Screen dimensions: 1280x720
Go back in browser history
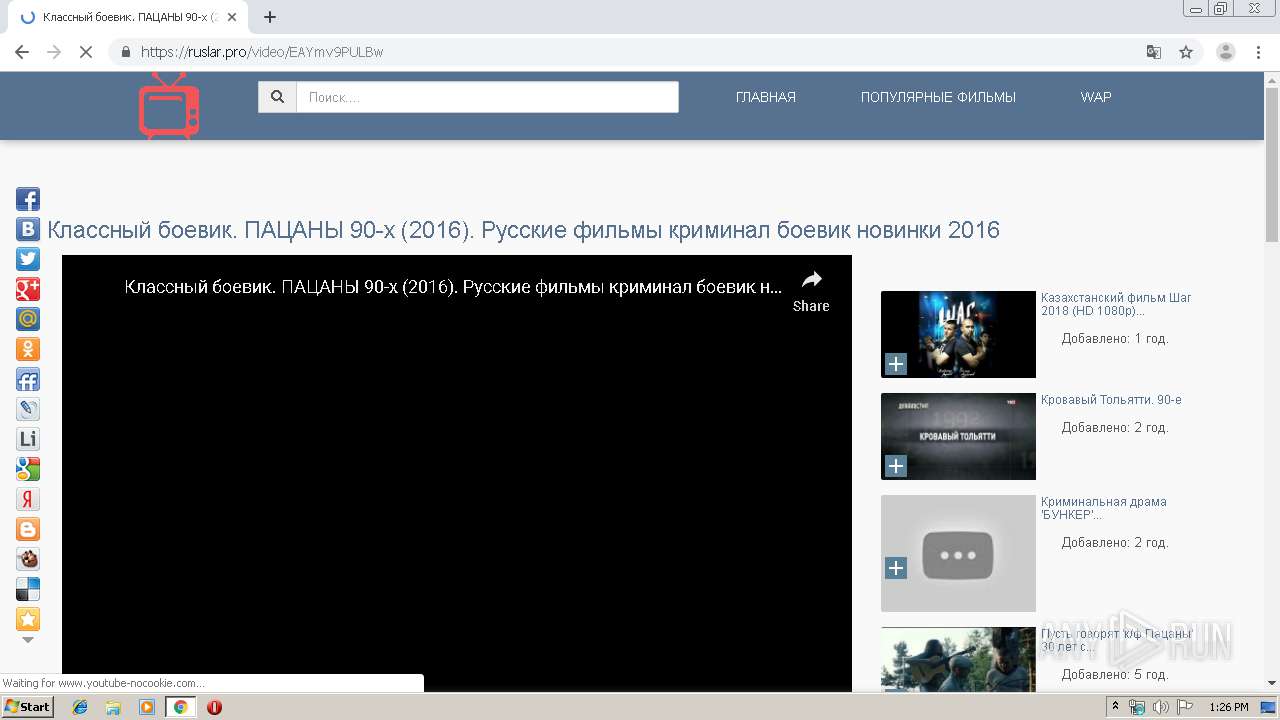(x=22, y=52)
